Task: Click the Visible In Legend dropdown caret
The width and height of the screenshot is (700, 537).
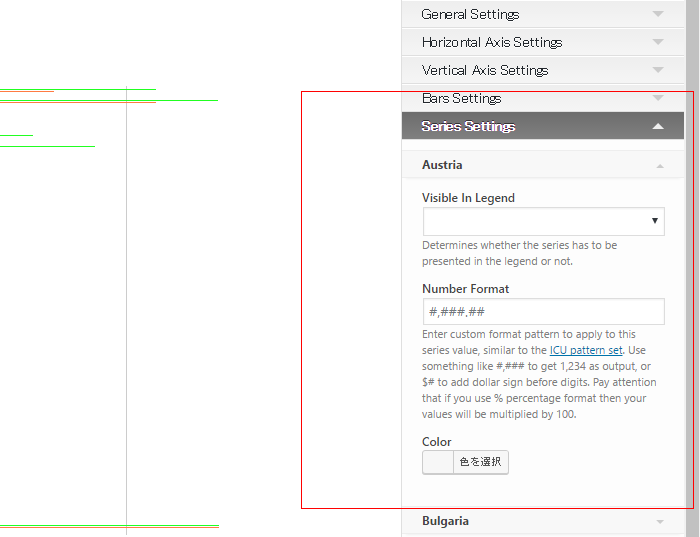Action: tap(654, 221)
